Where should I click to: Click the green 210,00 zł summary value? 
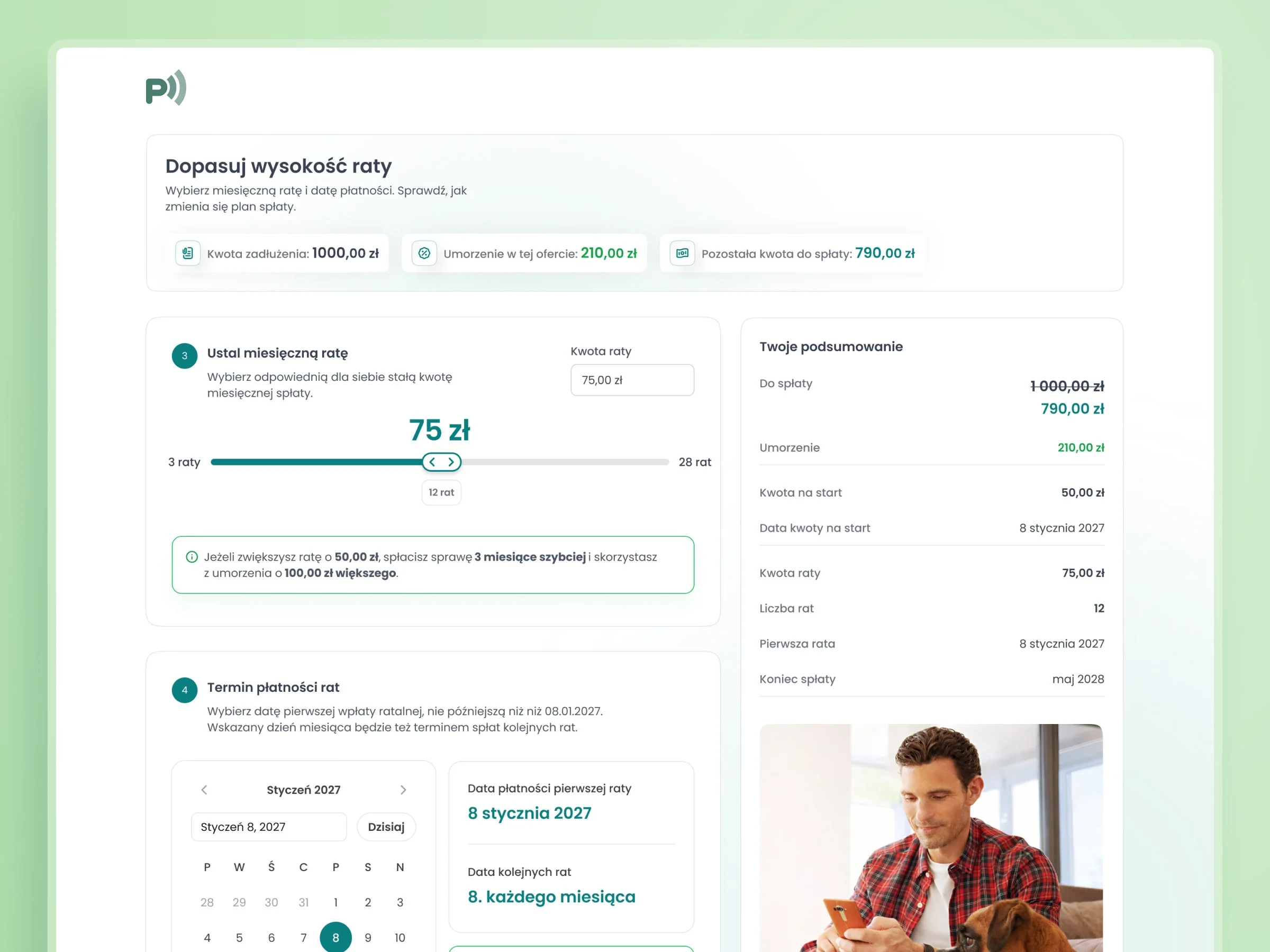(x=1081, y=447)
